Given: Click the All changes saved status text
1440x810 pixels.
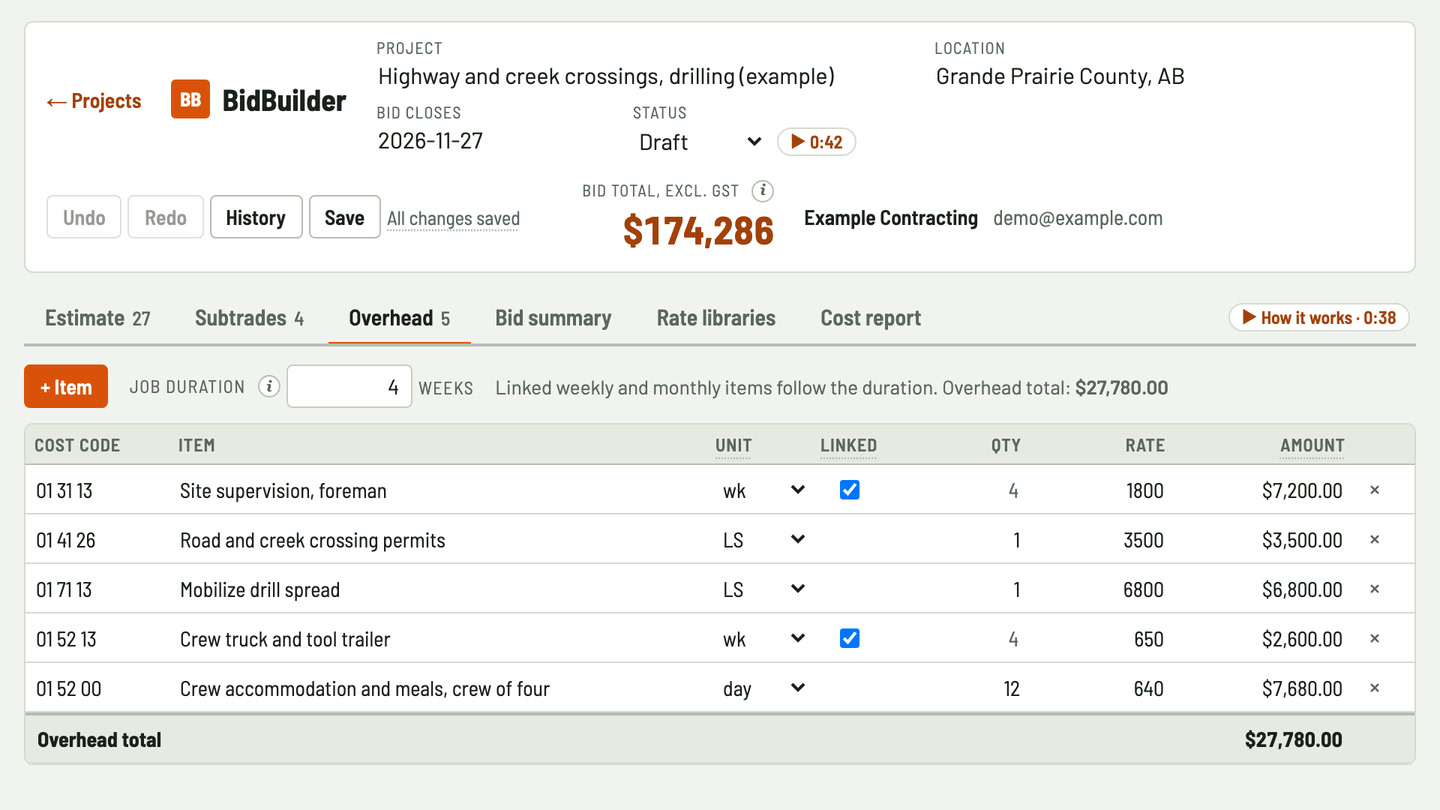Looking at the screenshot, I should coord(454,218).
